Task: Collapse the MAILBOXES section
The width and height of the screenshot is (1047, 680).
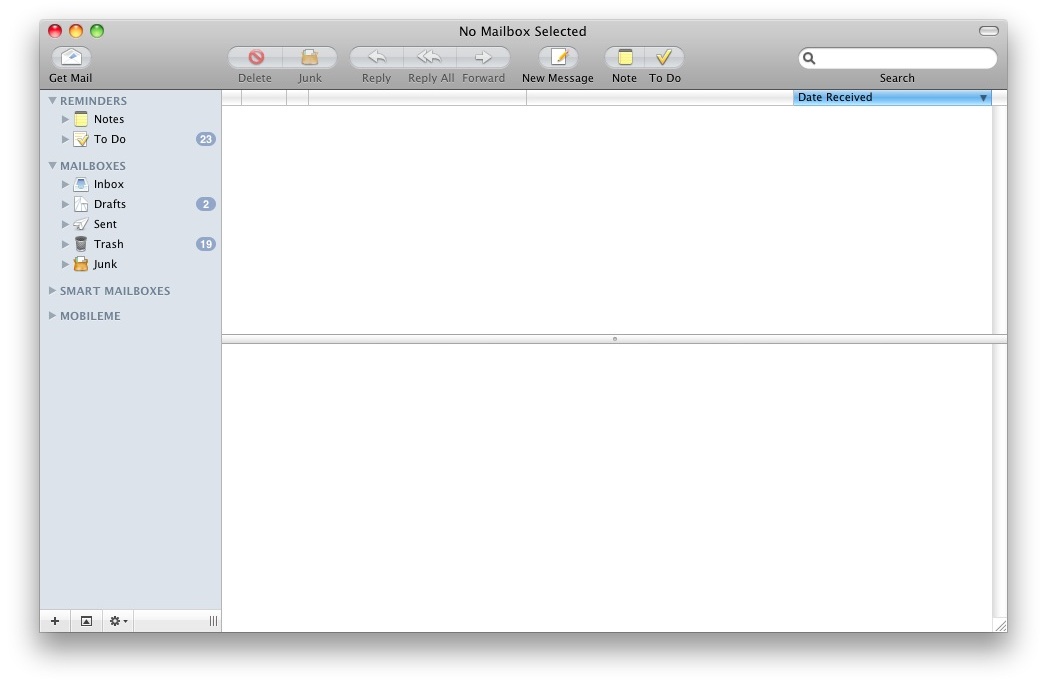Action: click(52, 165)
